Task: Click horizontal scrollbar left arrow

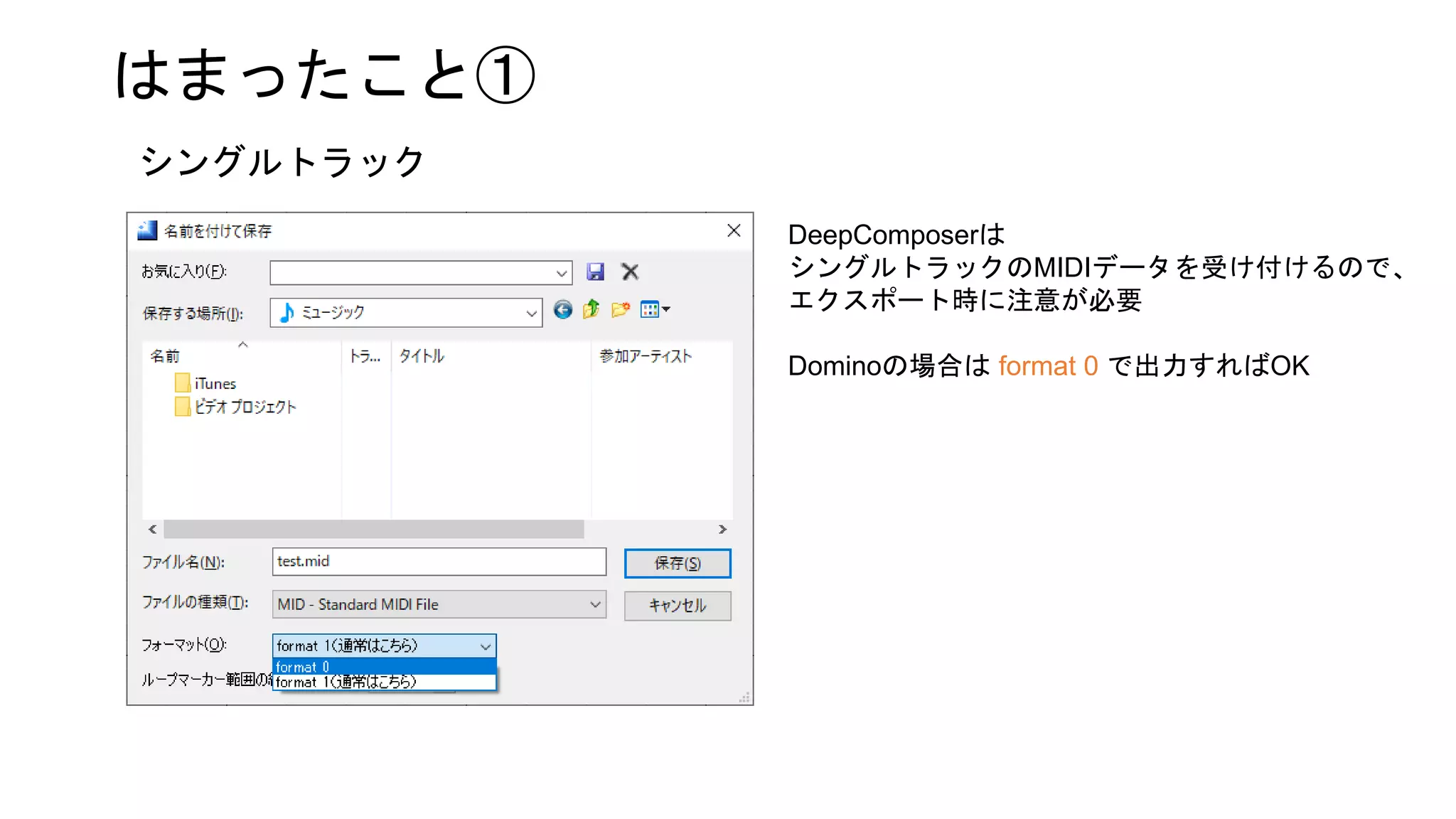Action: (152, 529)
